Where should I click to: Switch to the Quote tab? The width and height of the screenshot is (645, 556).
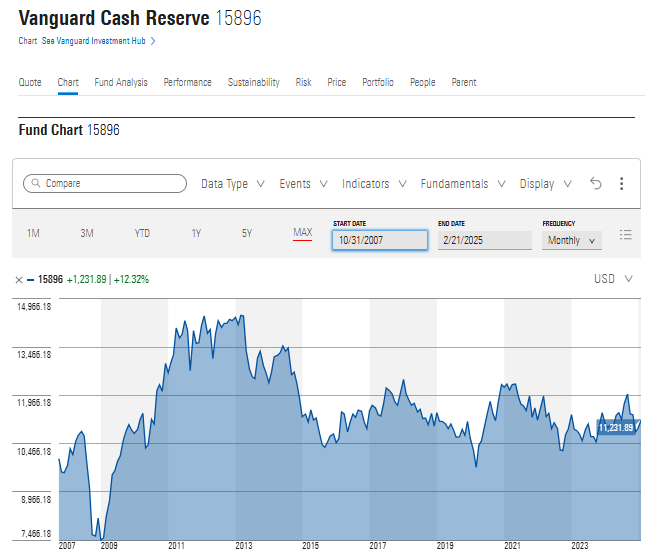[x=30, y=82]
